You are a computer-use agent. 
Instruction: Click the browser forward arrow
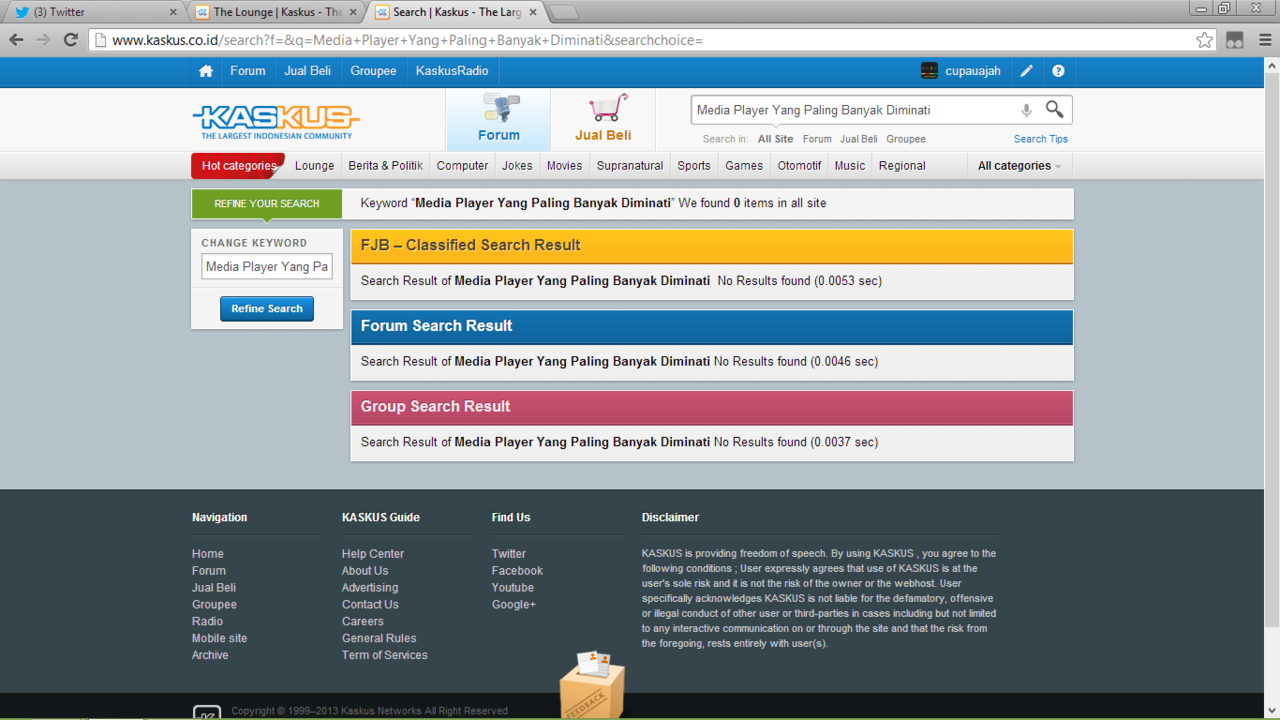point(43,40)
